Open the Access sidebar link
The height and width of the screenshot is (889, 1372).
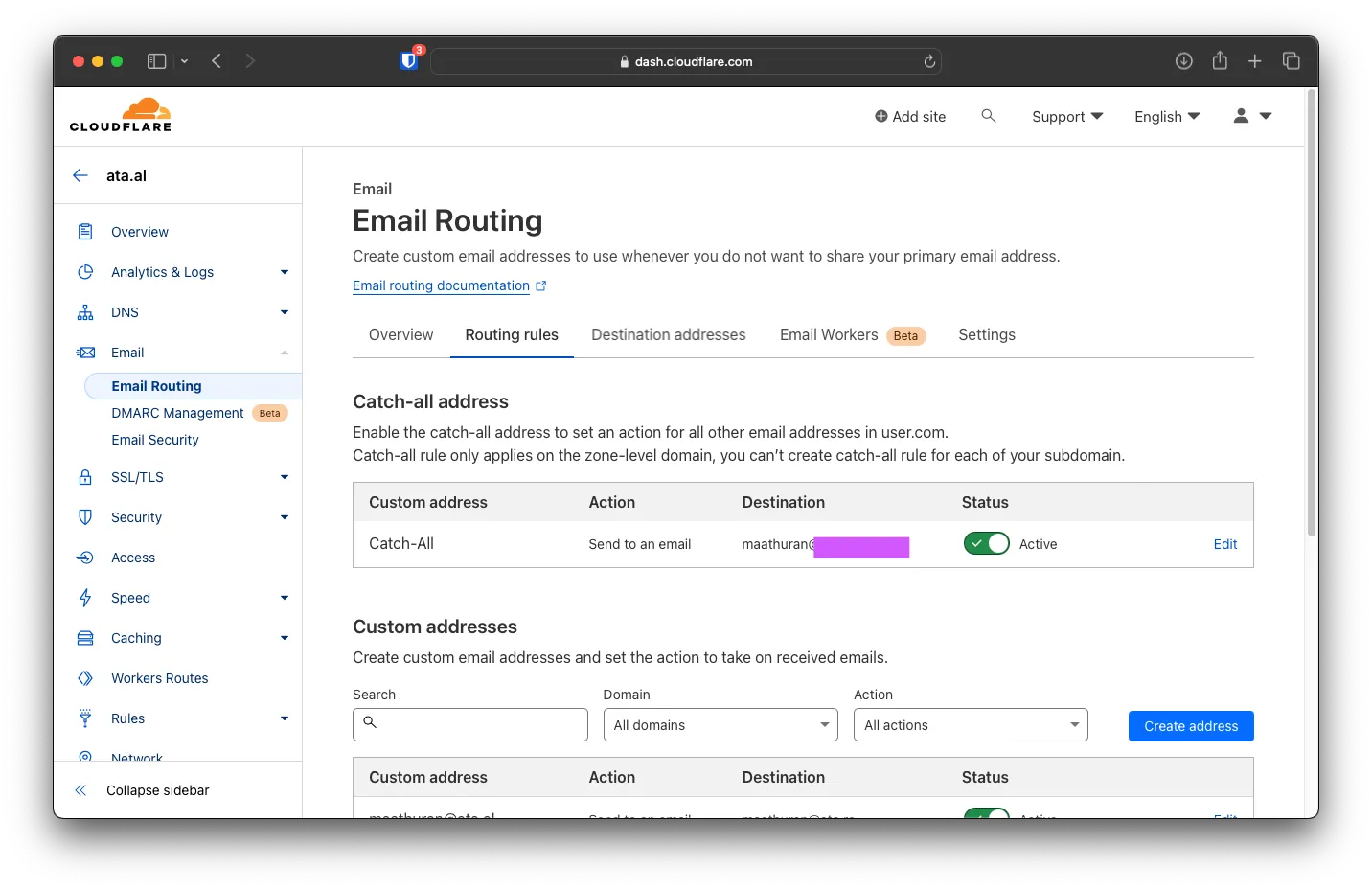click(x=133, y=558)
